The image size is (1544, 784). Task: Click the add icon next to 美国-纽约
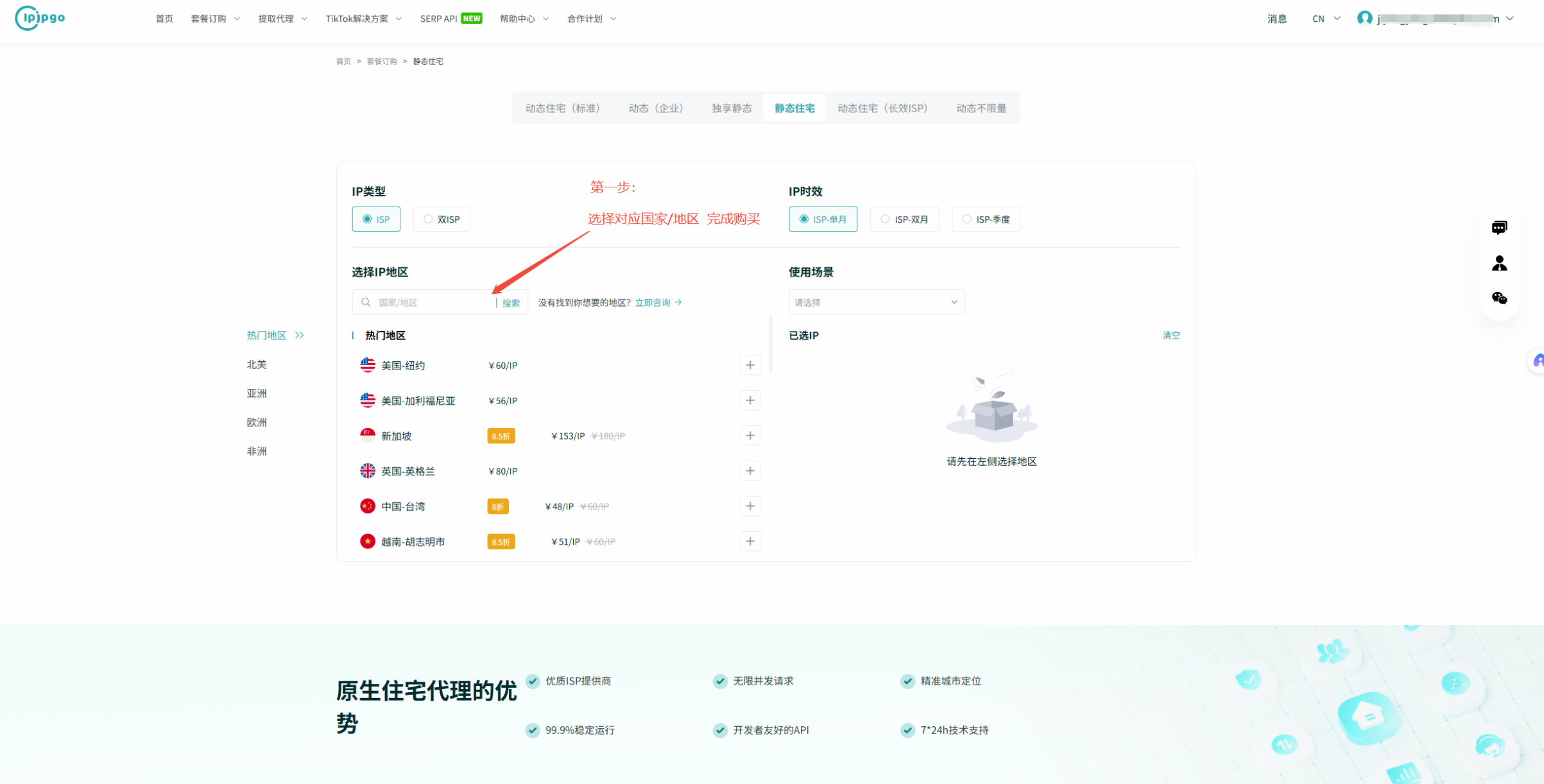pos(750,364)
